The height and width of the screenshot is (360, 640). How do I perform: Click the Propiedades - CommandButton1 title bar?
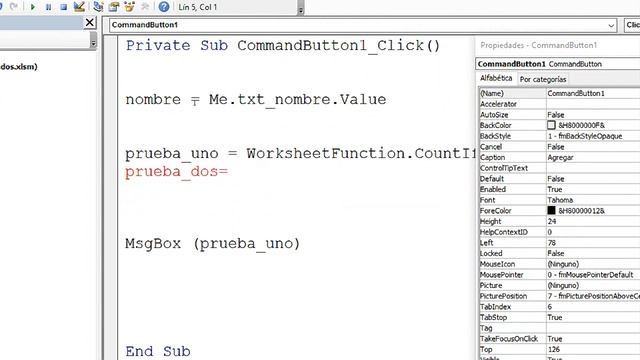(x=558, y=45)
